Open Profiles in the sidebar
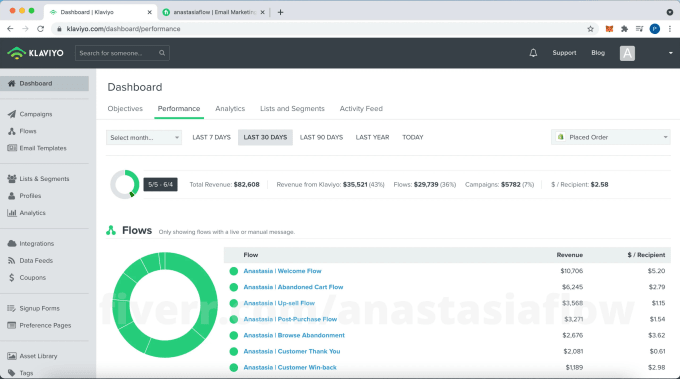The height and width of the screenshot is (379, 680). click(24, 196)
